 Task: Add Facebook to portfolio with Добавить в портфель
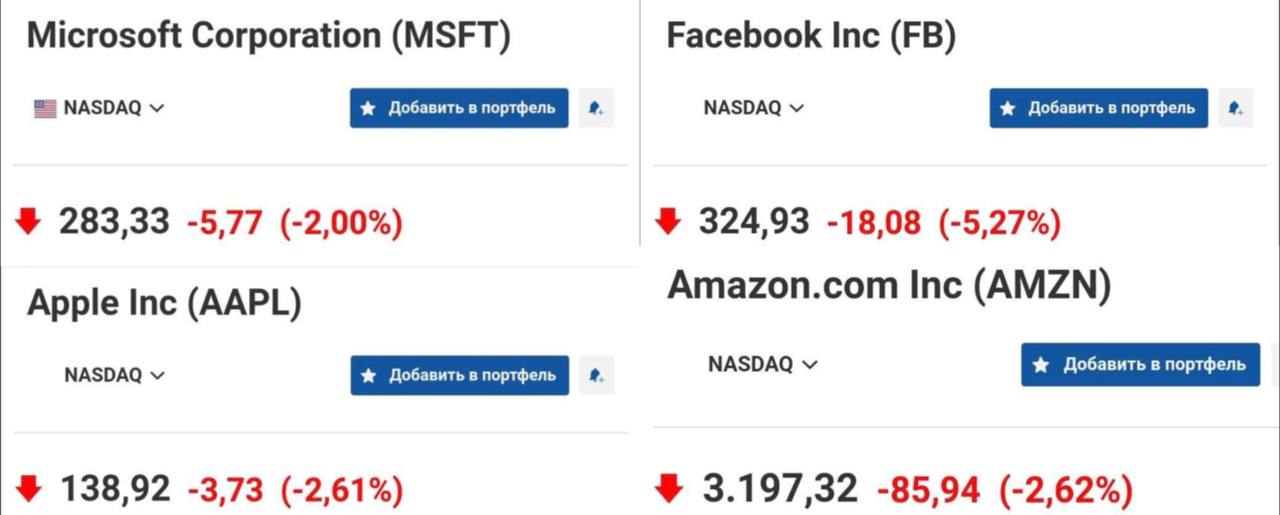(x=1099, y=108)
